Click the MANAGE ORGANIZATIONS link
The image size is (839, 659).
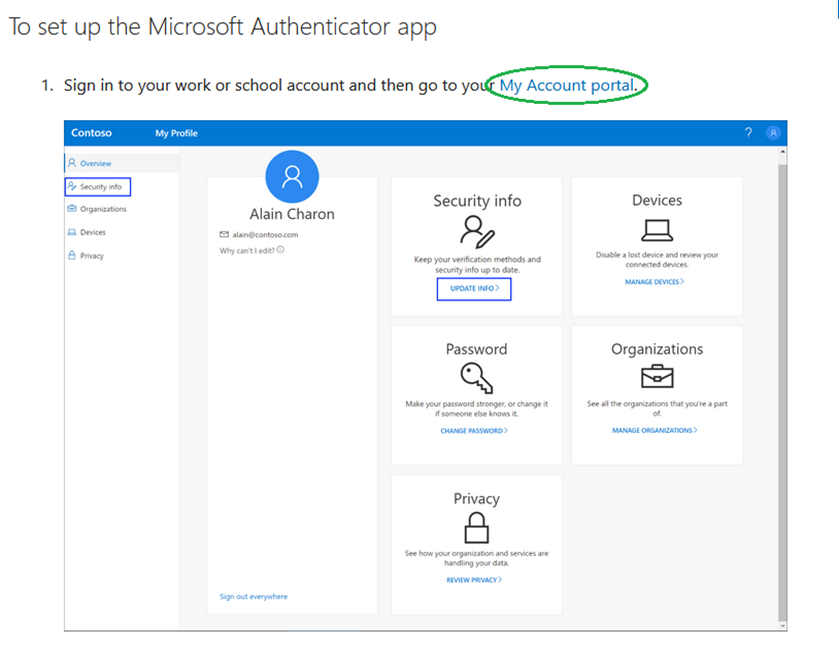click(x=654, y=430)
